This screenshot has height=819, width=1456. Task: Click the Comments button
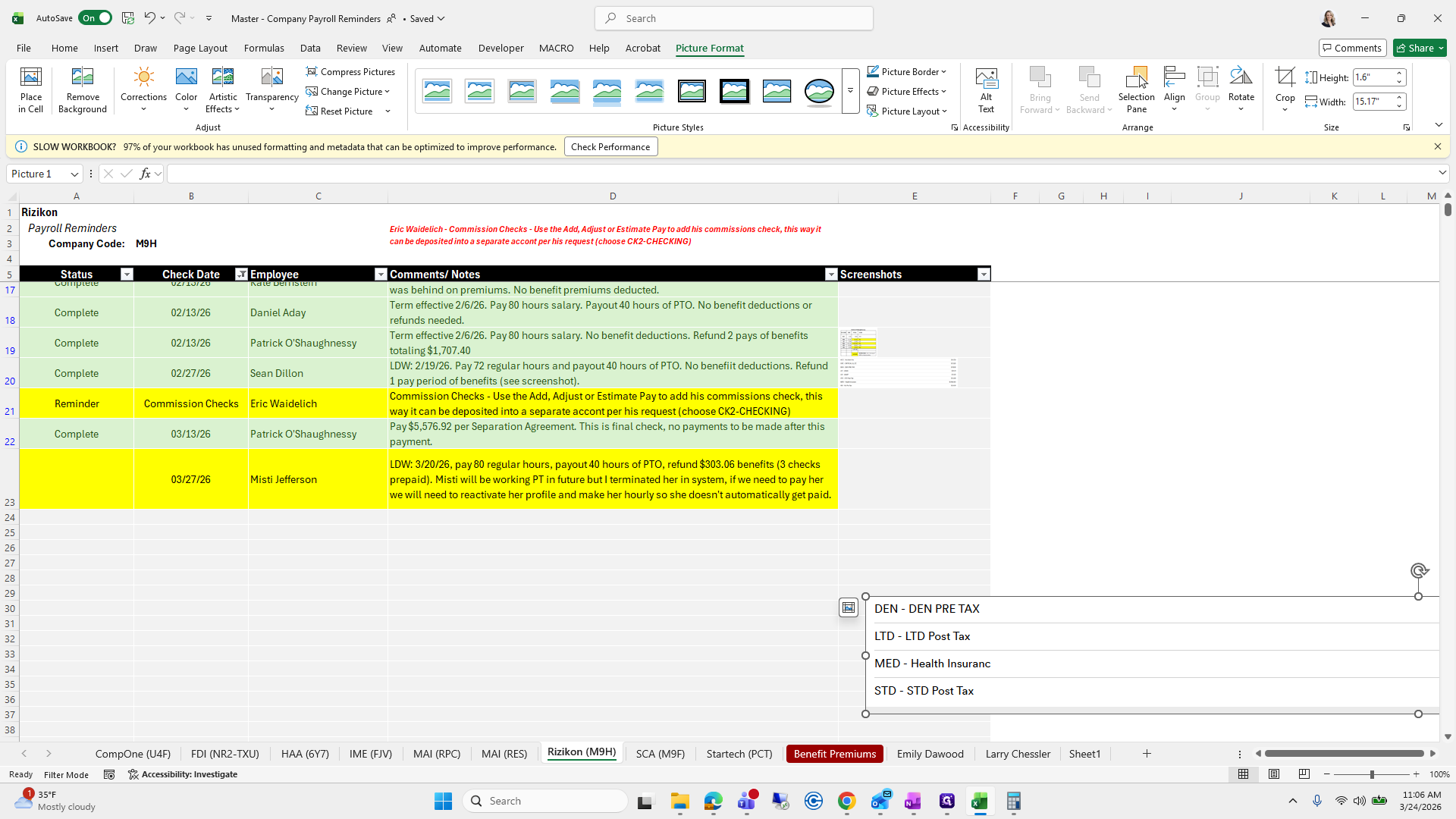pyautogui.click(x=1352, y=48)
